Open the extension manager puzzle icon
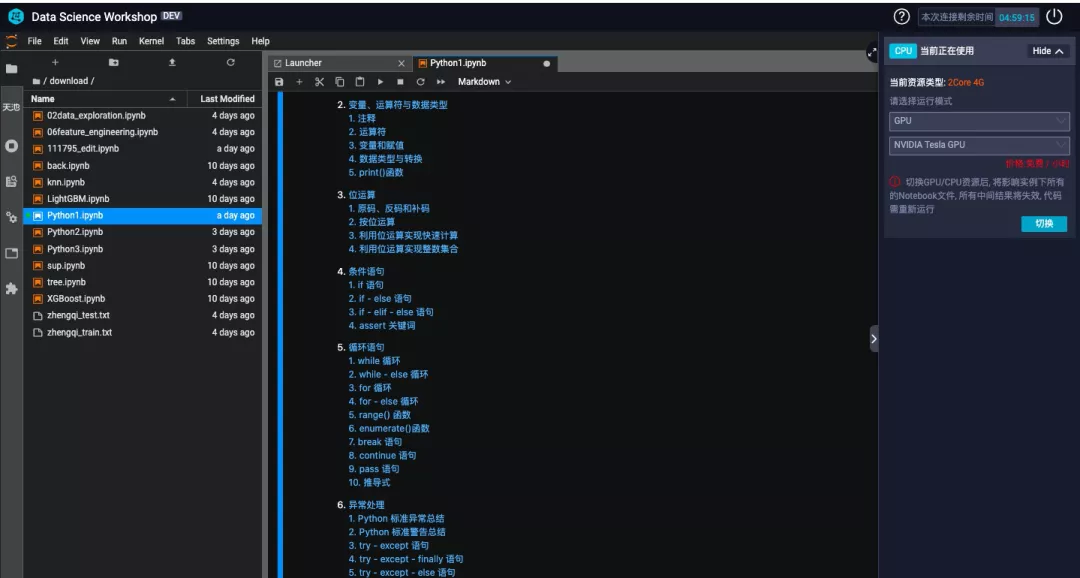The width and height of the screenshot is (1080, 578). coord(12,289)
